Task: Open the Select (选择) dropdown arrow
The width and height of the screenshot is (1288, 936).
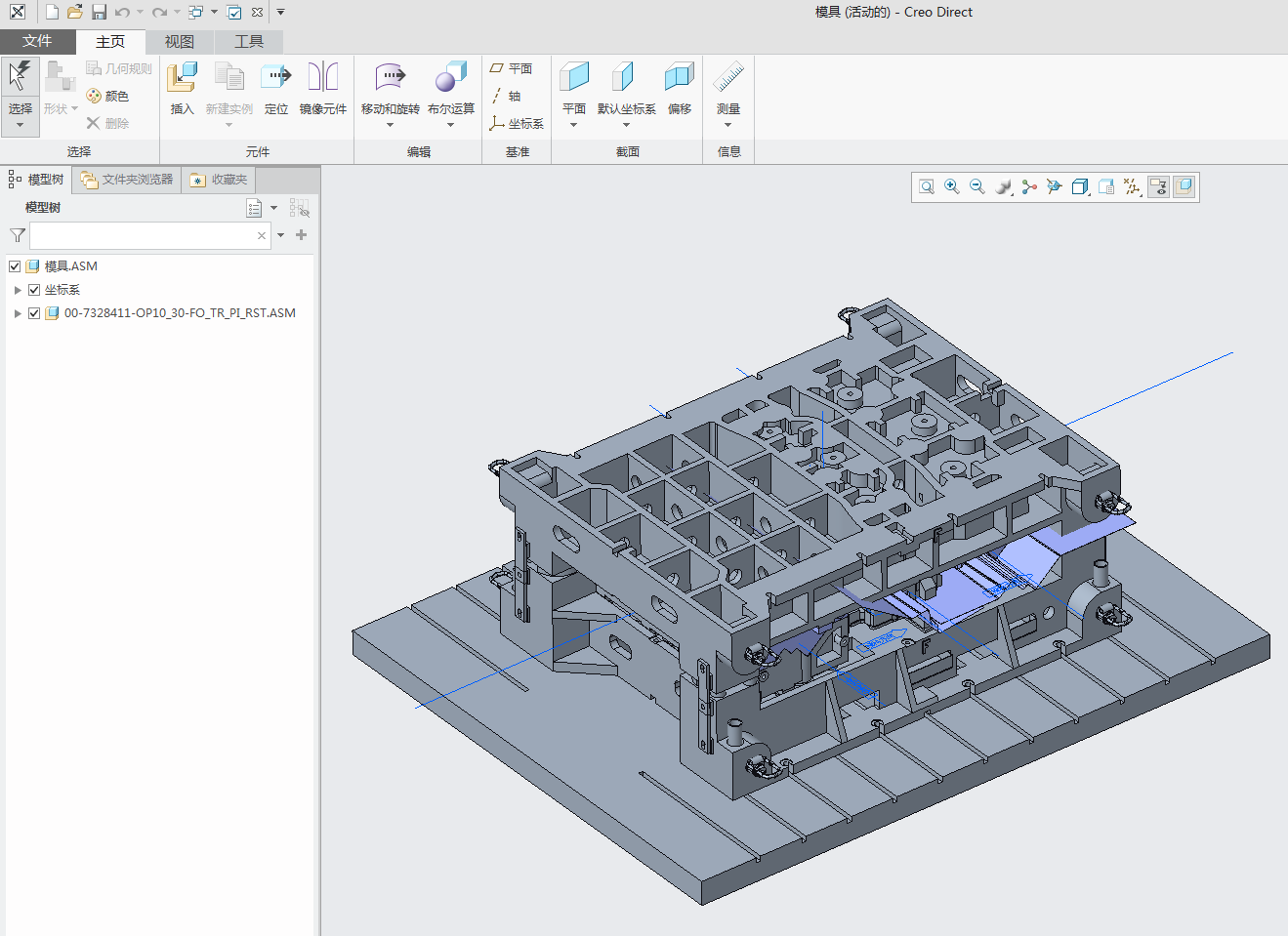Action: pyautogui.click(x=20, y=125)
